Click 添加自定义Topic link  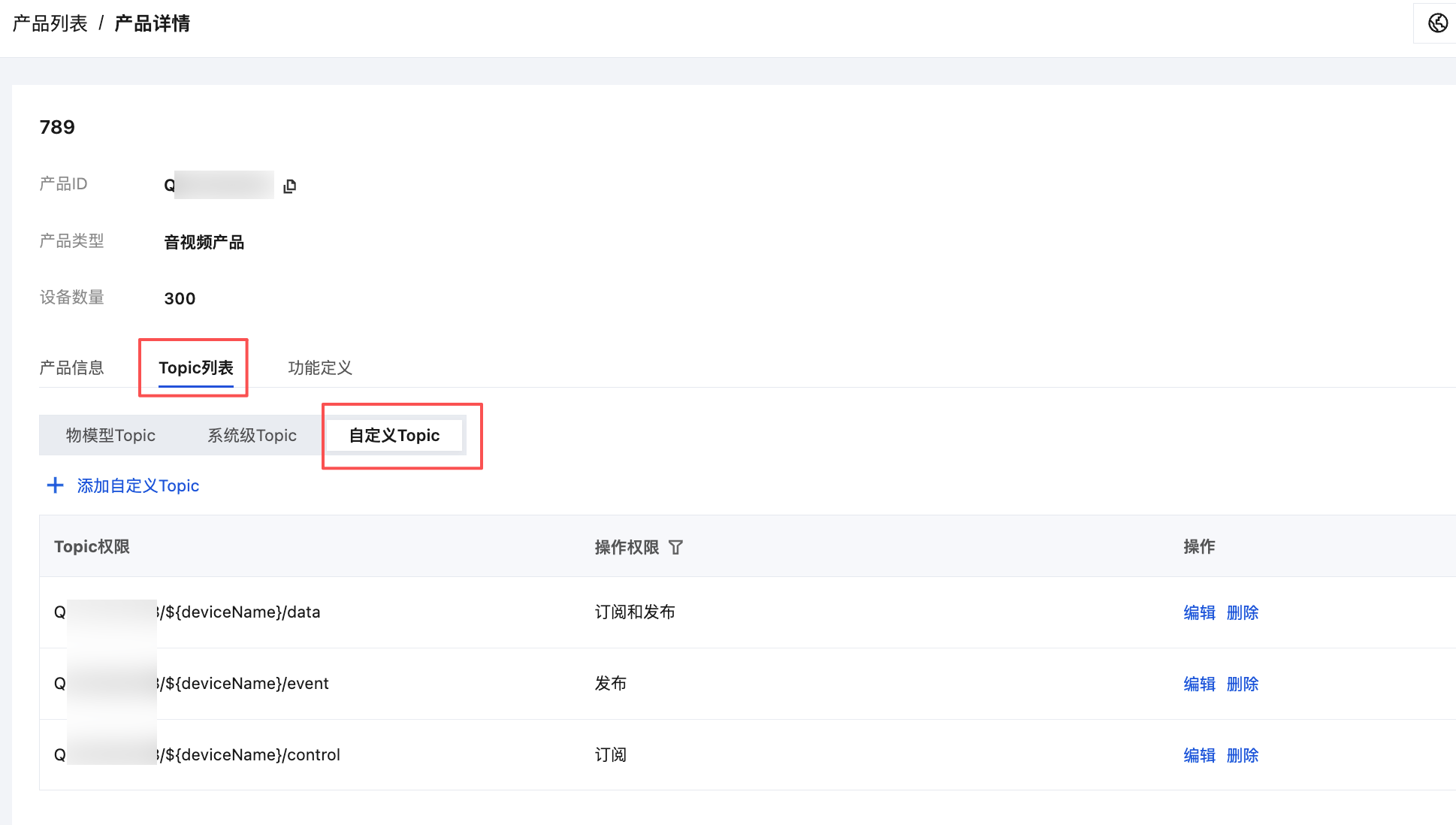(x=137, y=485)
